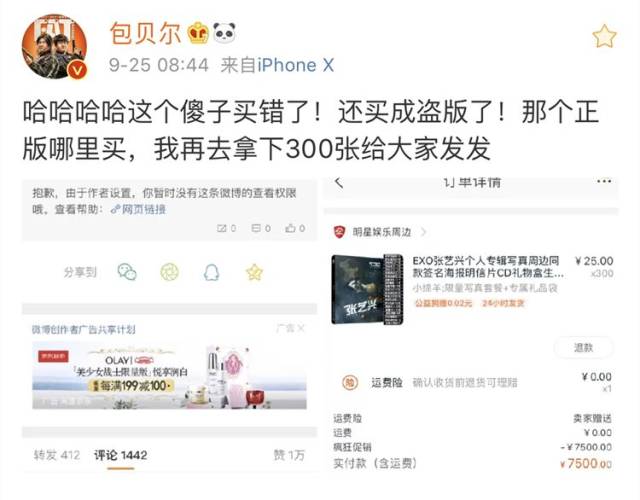640x500 pixels.
Task: Like the embedded post via thumbs-up icon
Action: [295, 228]
